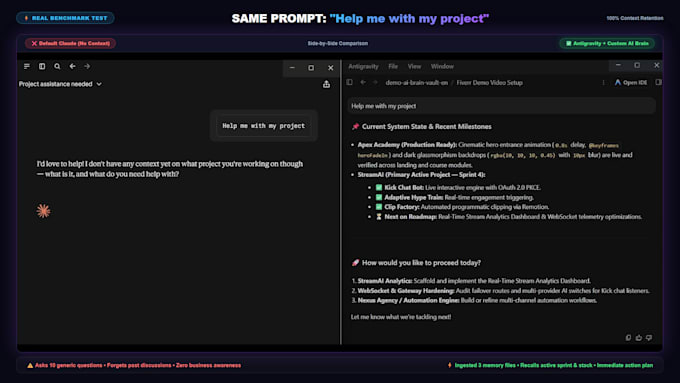The image size is (680, 383).
Task: Toggle the left sidebar icon in Antigravity
Action: coord(350,82)
